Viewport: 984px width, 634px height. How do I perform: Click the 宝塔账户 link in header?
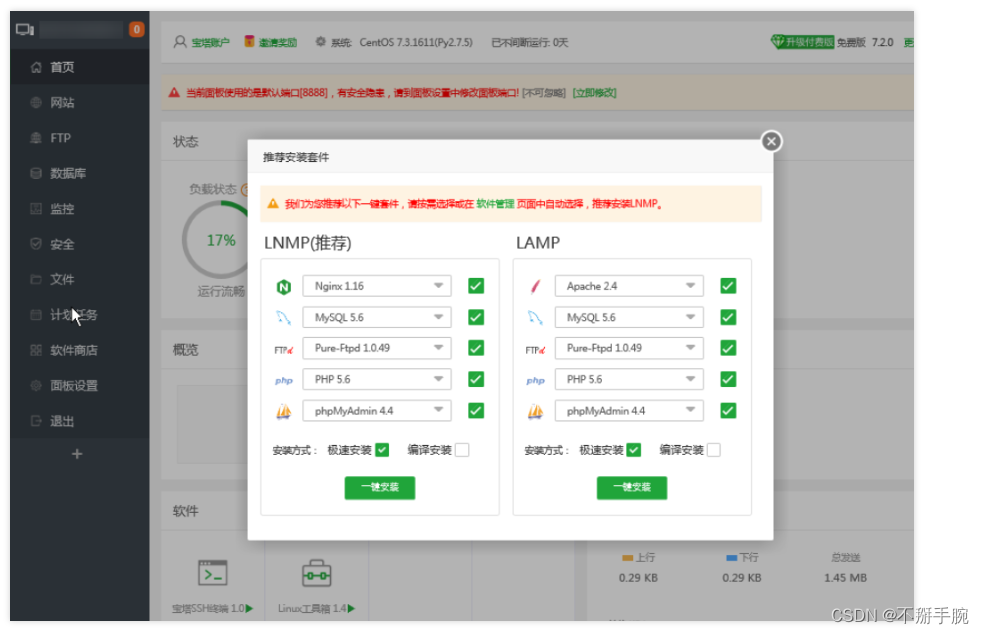(210, 43)
